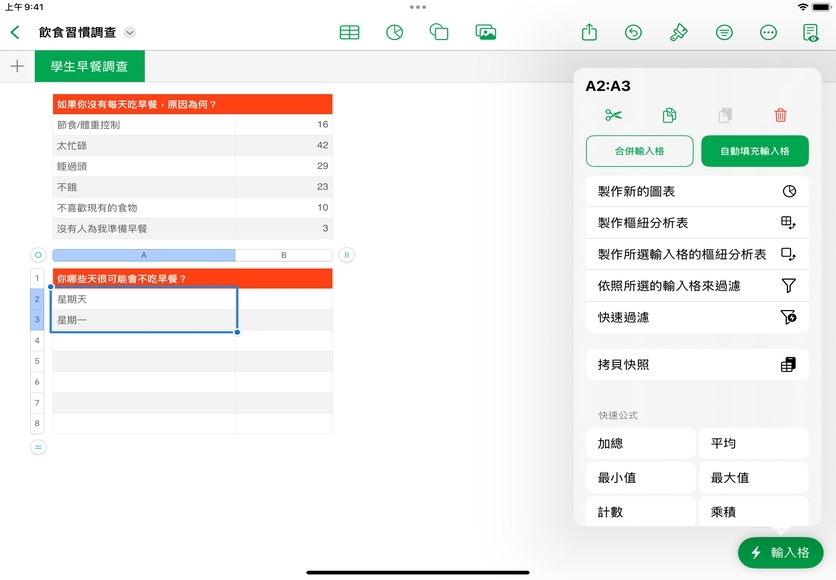Choose 快速過濾 from the menu
Image resolution: width=836 pixels, height=580 pixels.
[696, 317]
